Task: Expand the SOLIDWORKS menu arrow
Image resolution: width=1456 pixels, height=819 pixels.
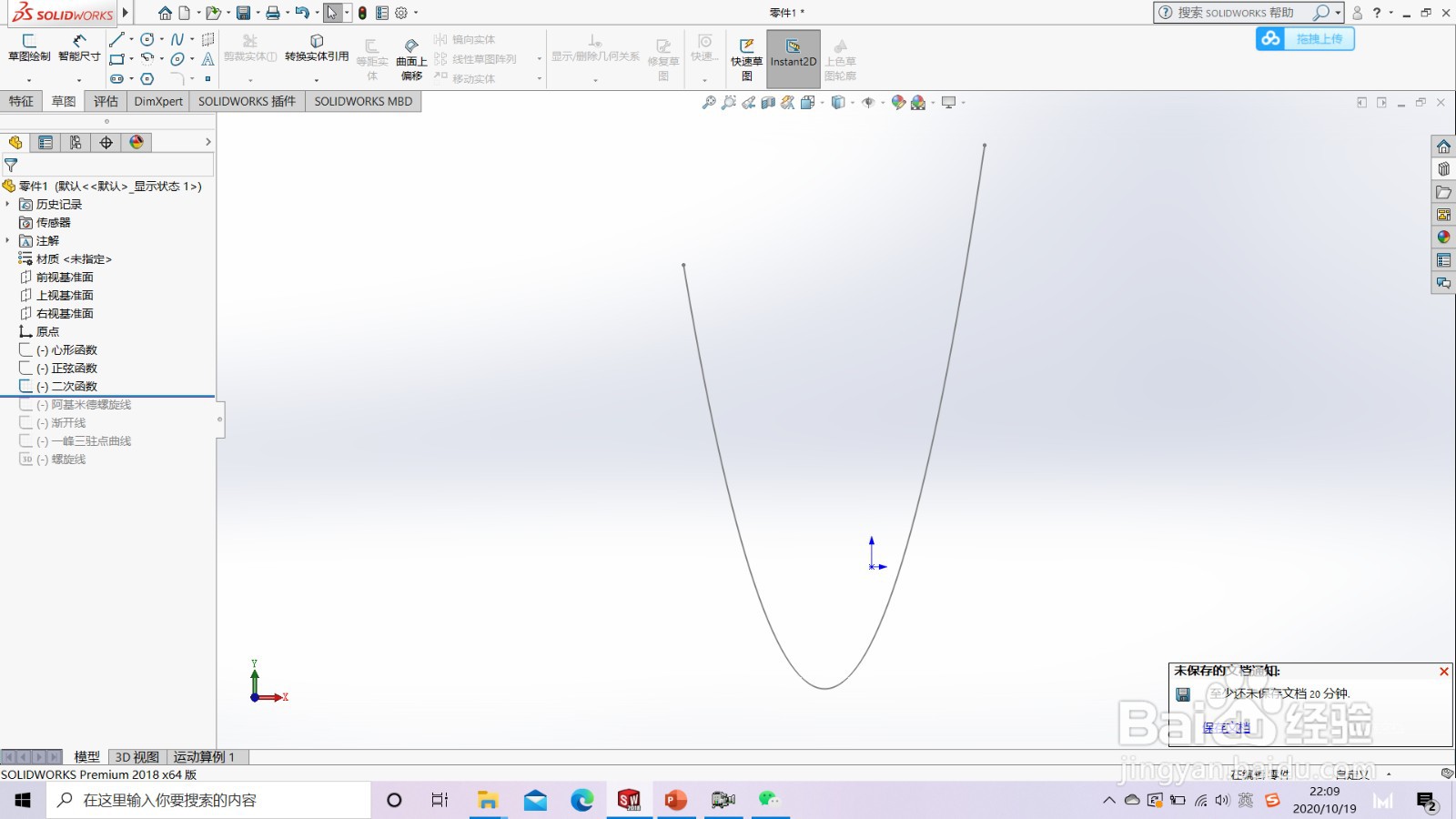Action: 126,13
